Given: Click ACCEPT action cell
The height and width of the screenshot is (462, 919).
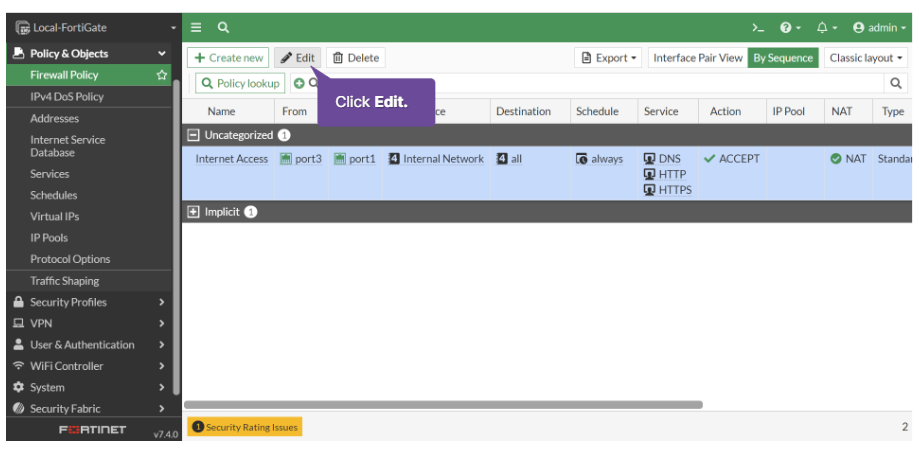Looking at the screenshot, I should [732, 159].
